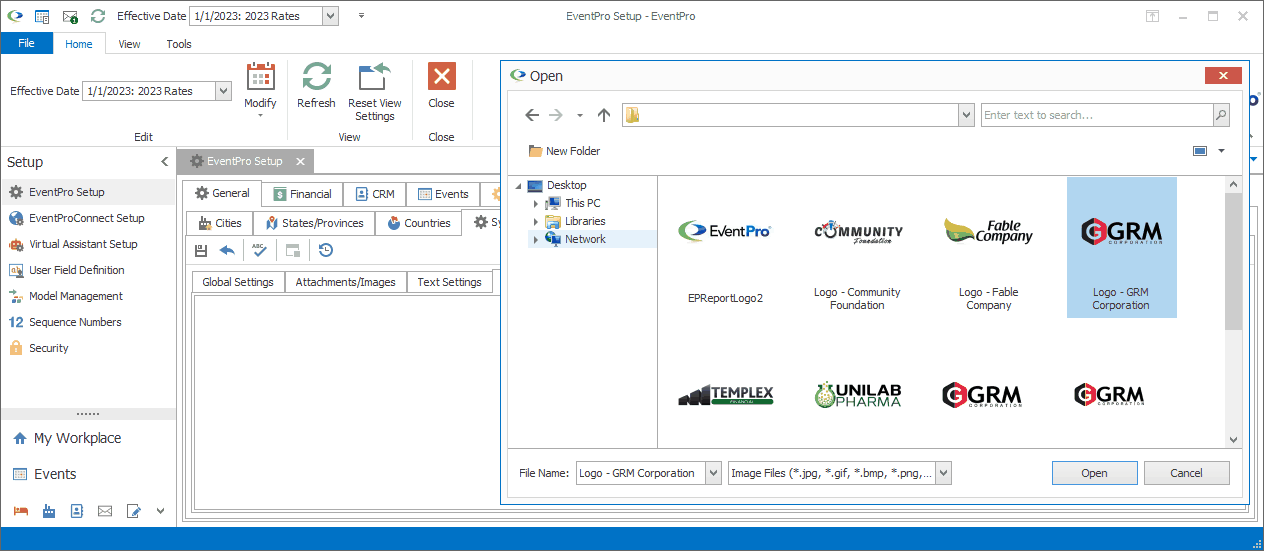Expand the This PC tree node
This screenshot has width=1264, height=551.
[536, 203]
